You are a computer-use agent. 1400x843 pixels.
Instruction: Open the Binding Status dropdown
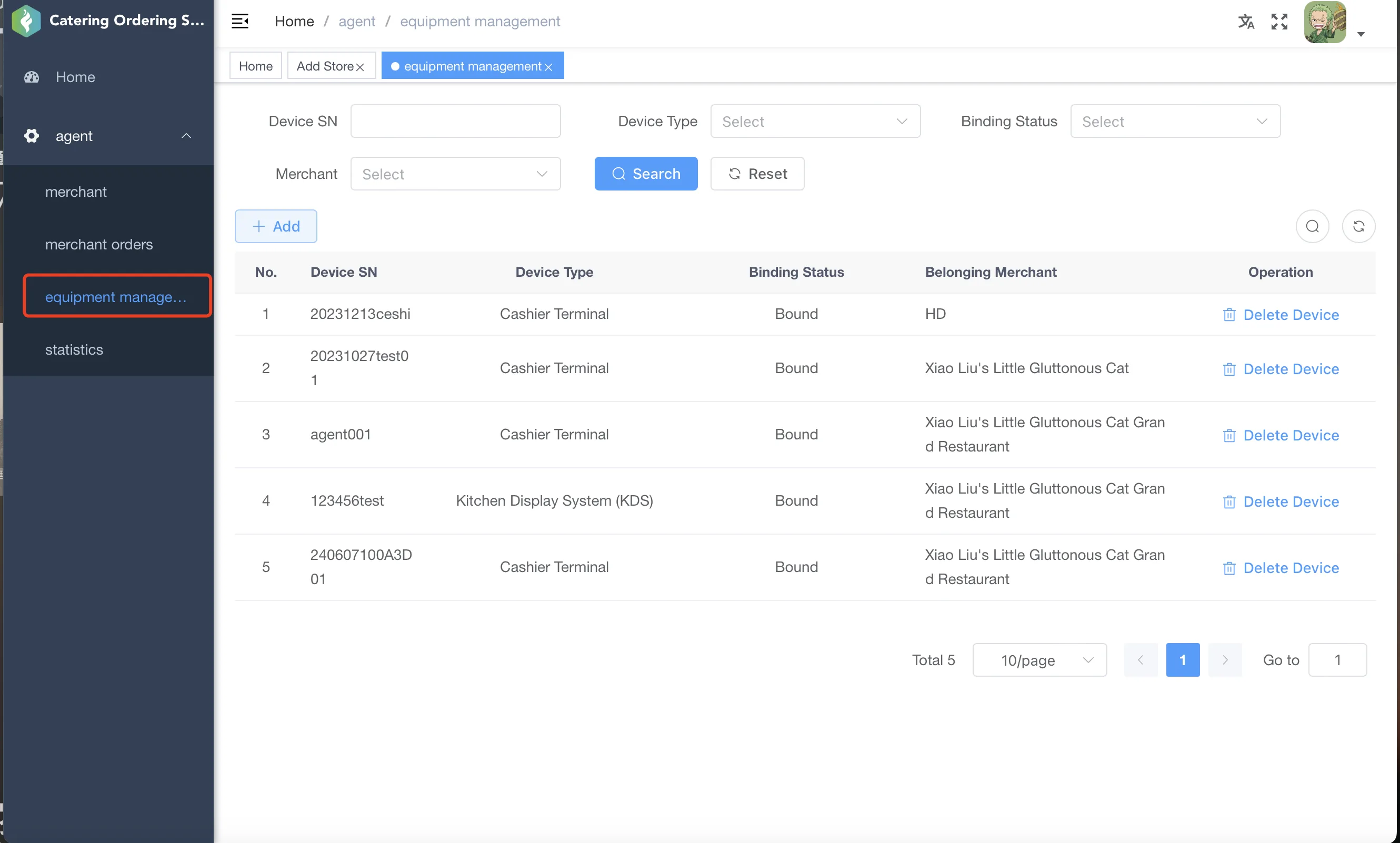click(x=1176, y=121)
